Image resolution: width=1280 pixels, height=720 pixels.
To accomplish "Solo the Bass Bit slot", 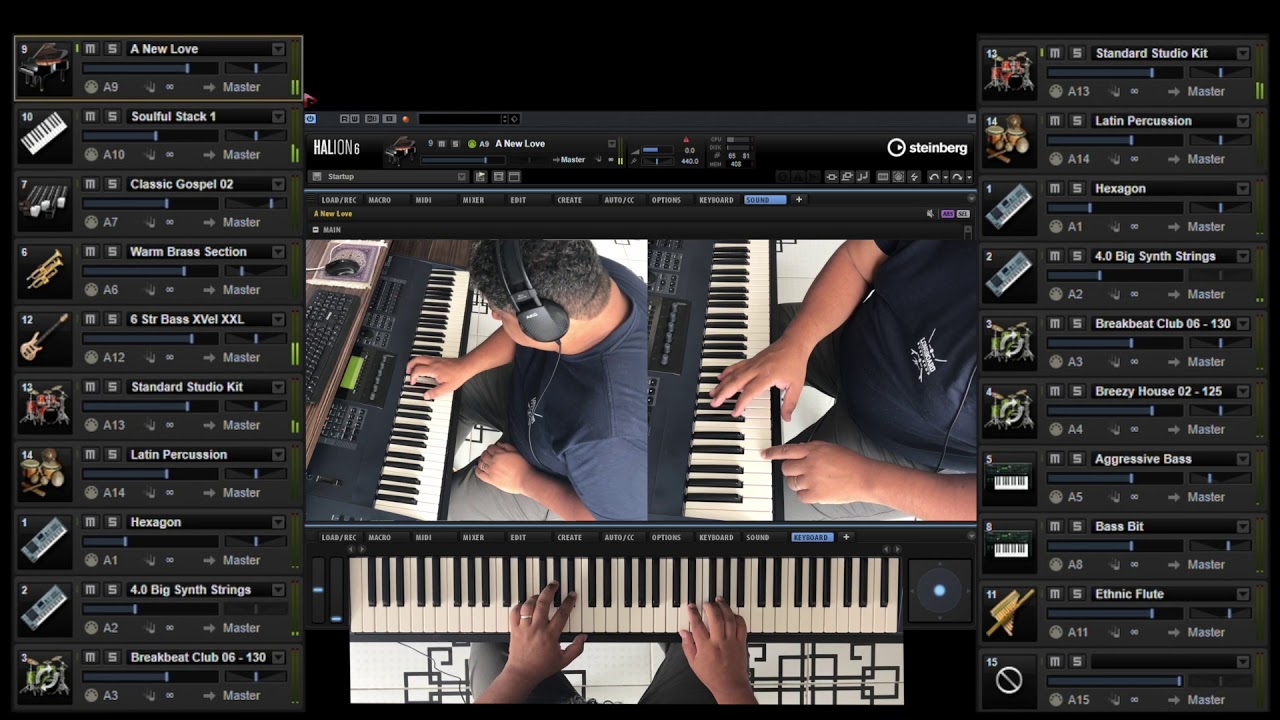I will click(x=1076, y=526).
